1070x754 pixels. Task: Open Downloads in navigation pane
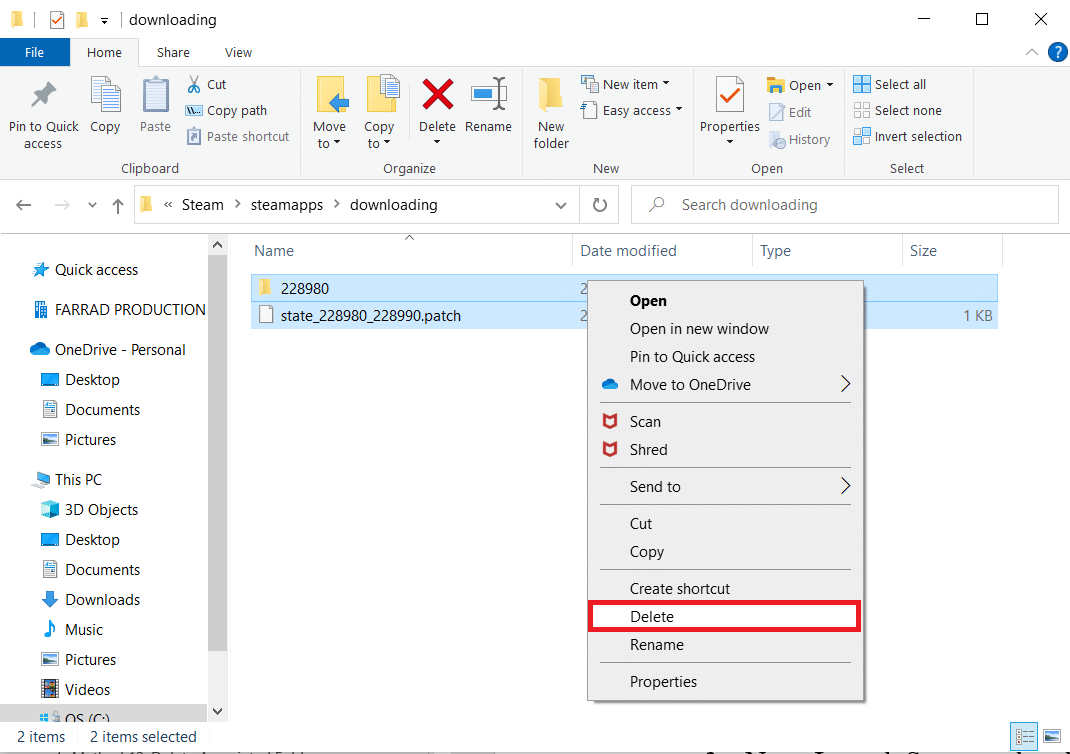pyautogui.click(x=91, y=600)
